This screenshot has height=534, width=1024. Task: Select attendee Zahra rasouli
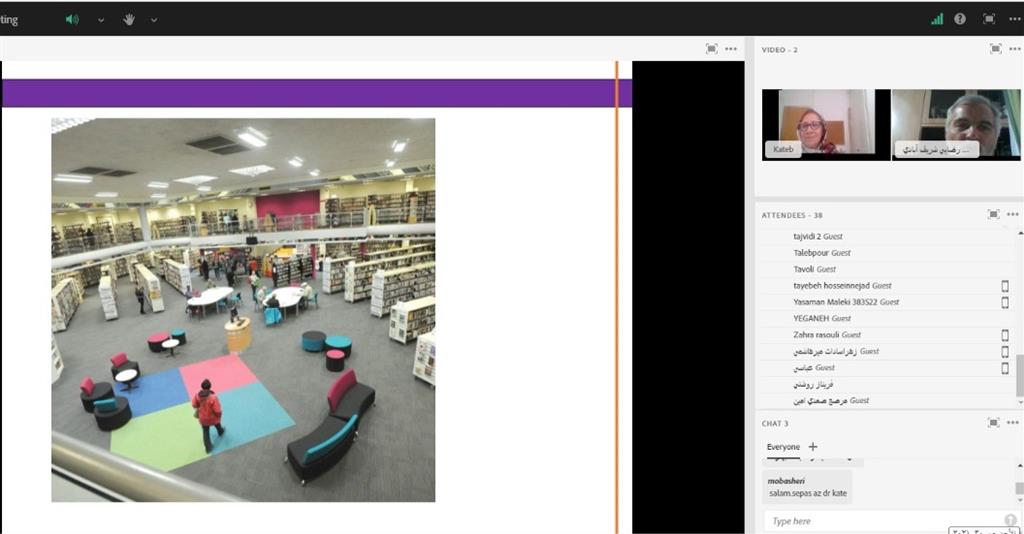[827, 334]
